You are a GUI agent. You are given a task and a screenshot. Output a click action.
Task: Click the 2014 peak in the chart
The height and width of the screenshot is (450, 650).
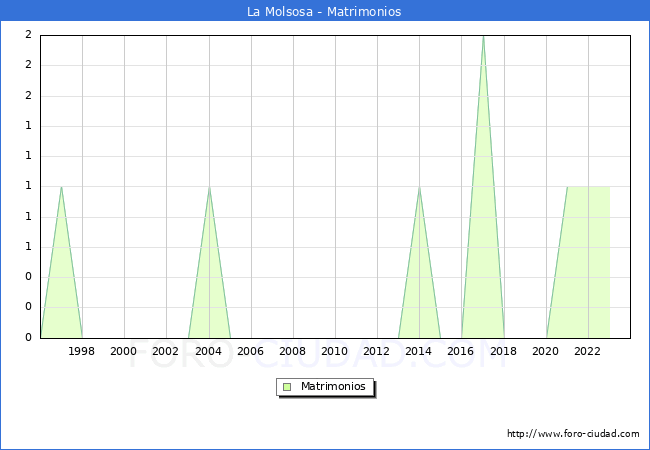coord(420,188)
